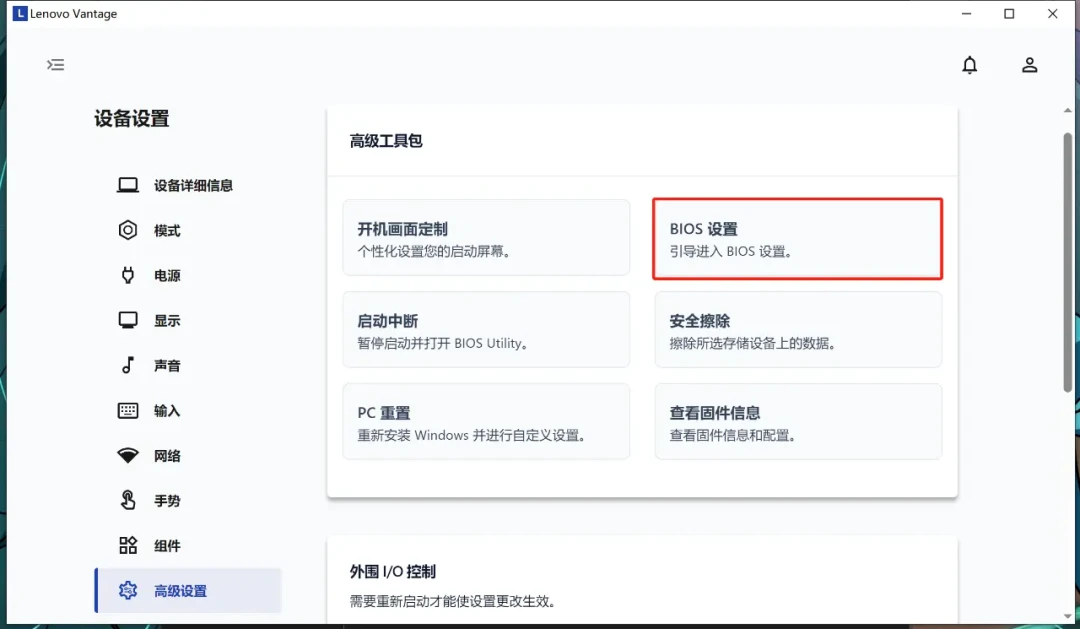Screen dimensions: 1080x629
Task: Close the Lenovo Vantage window
Action: coord(1052,14)
